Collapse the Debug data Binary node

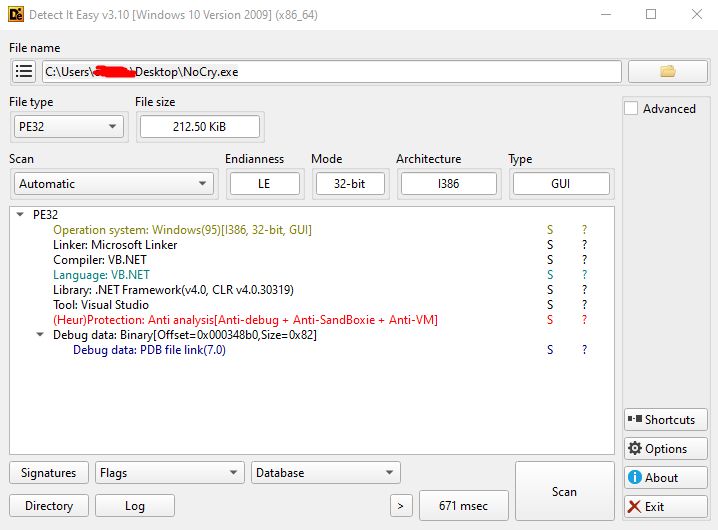pos(40,335)
